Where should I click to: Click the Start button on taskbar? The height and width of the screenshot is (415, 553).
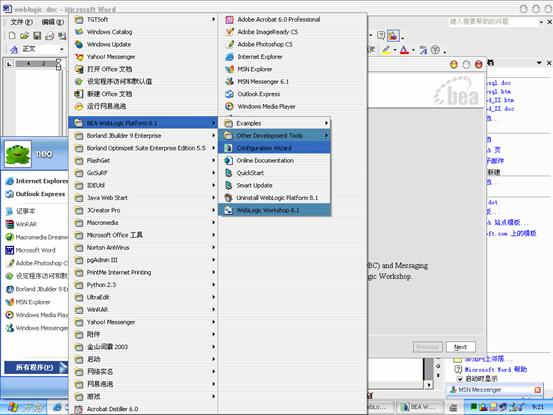[x=25, y=407]
